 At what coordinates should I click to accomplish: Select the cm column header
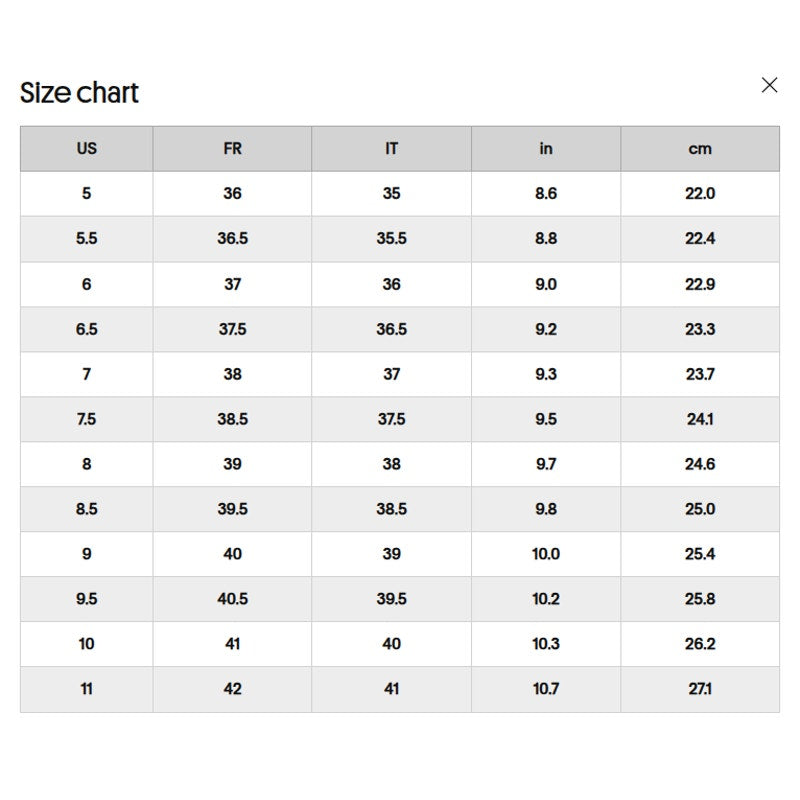(700, 148)
